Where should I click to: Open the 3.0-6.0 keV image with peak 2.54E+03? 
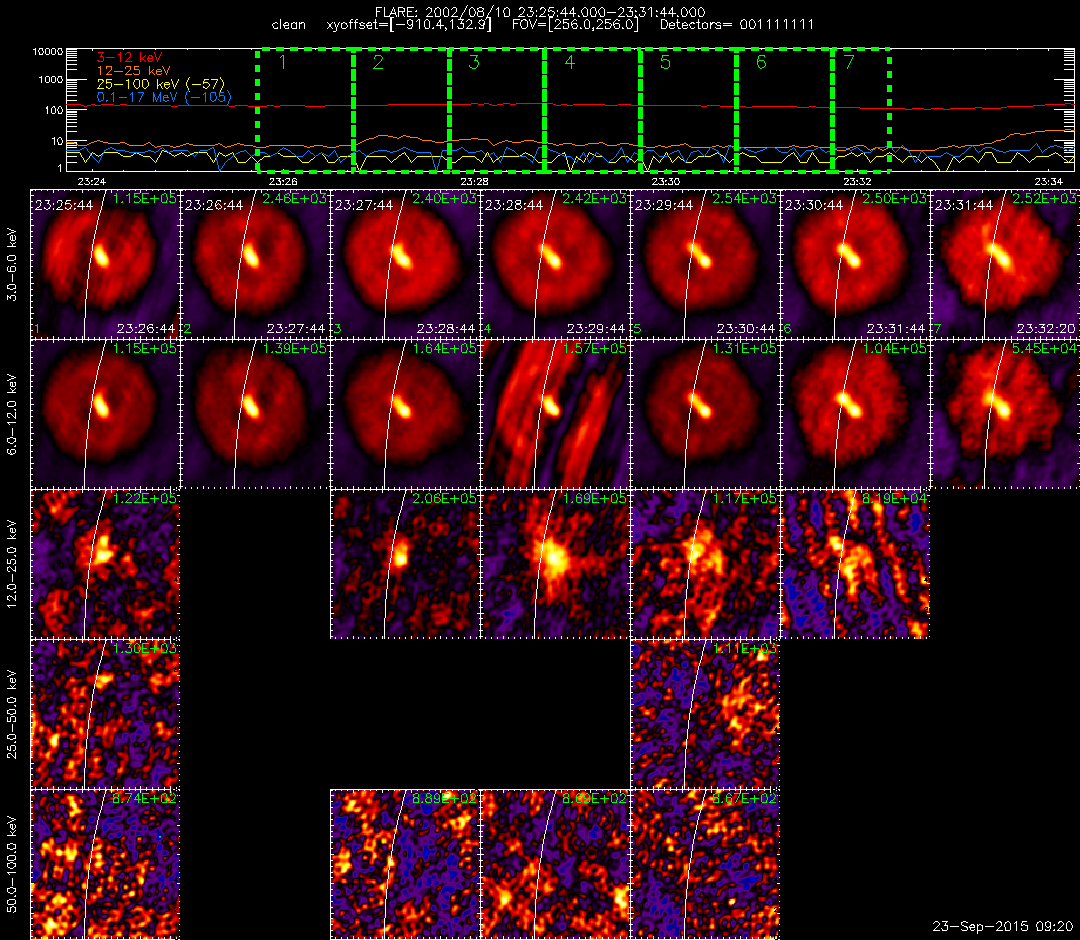pyautogui.click(x=705, y=264)
